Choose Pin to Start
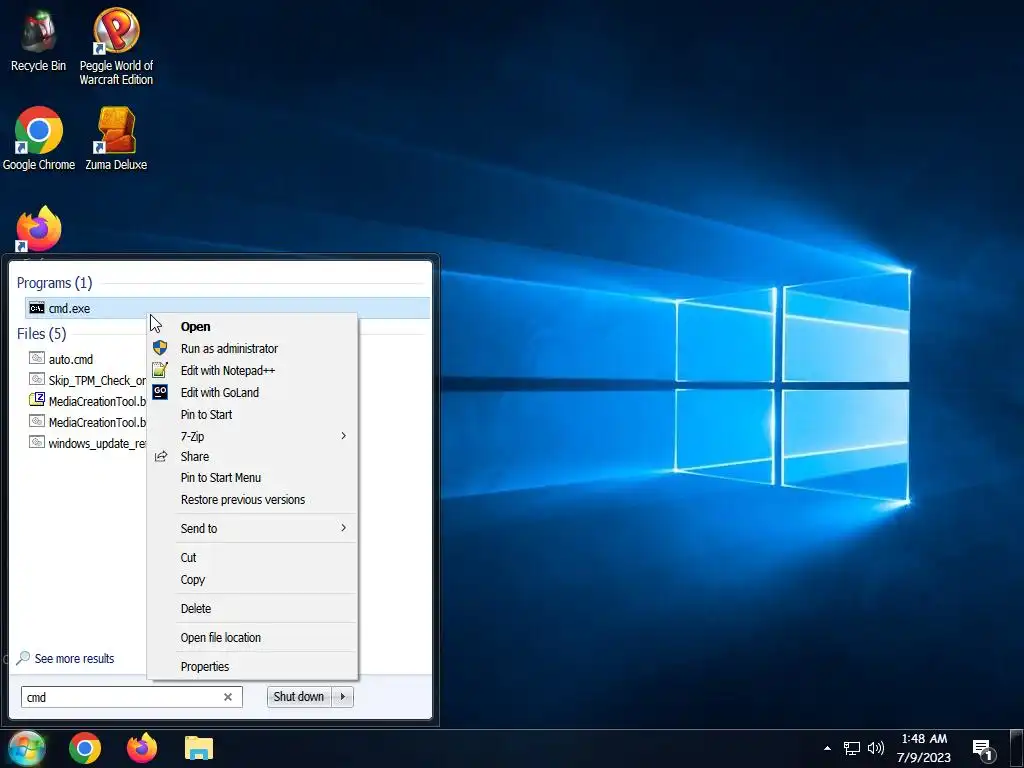The width and height of the screenshot is (1024, 768). tap(253, 415)
